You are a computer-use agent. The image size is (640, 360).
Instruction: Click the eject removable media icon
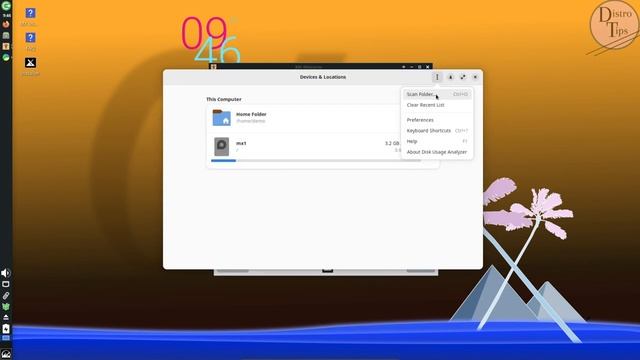tap(6, 317)
